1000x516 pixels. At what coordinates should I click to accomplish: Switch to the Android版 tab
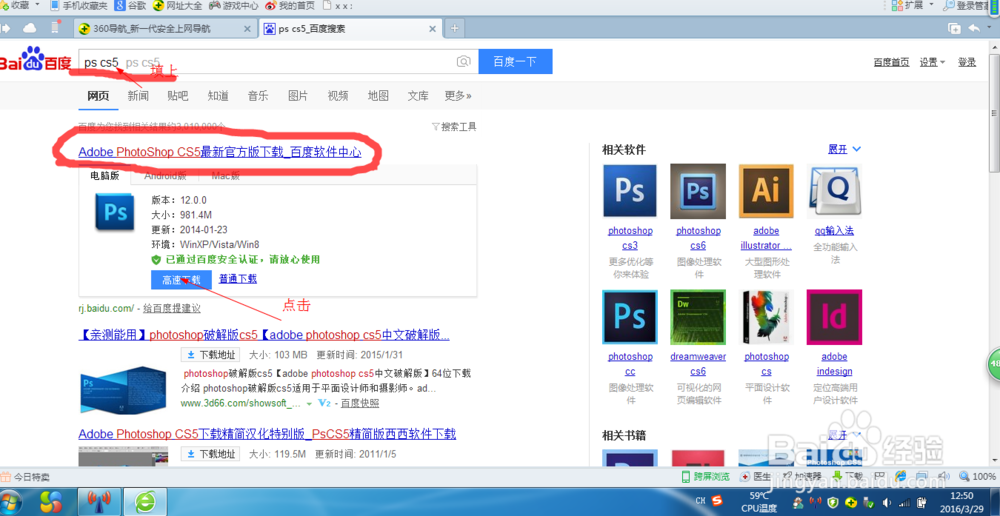[165, 176]
